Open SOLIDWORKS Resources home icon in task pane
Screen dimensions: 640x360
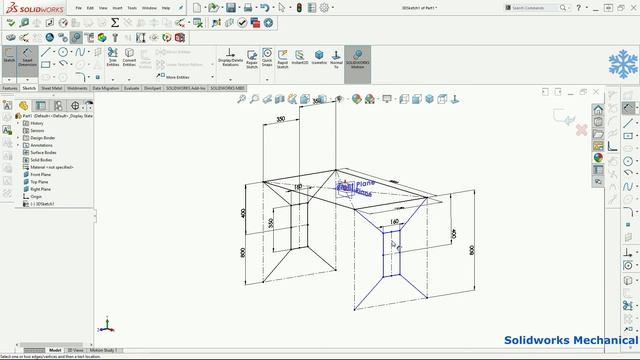pyautogui.click(x=598, y=110)
